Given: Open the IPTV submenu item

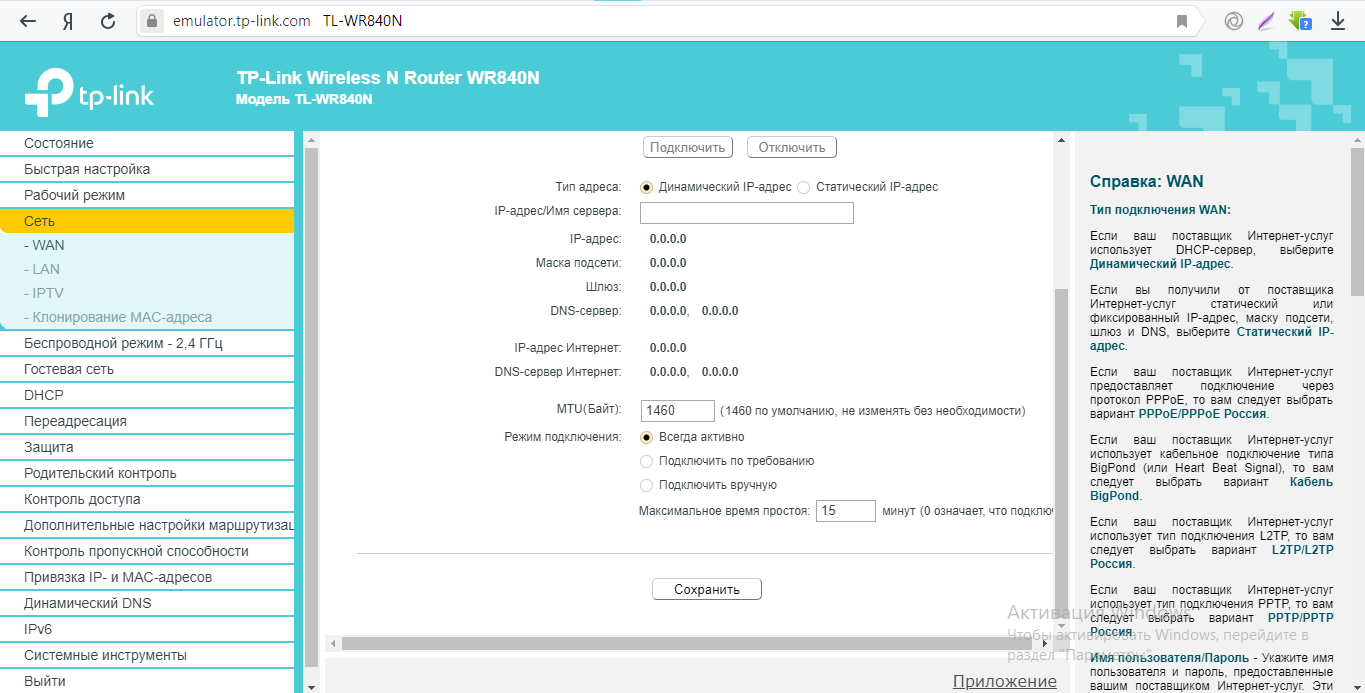Looking at the screenshot, I should 147,293.
